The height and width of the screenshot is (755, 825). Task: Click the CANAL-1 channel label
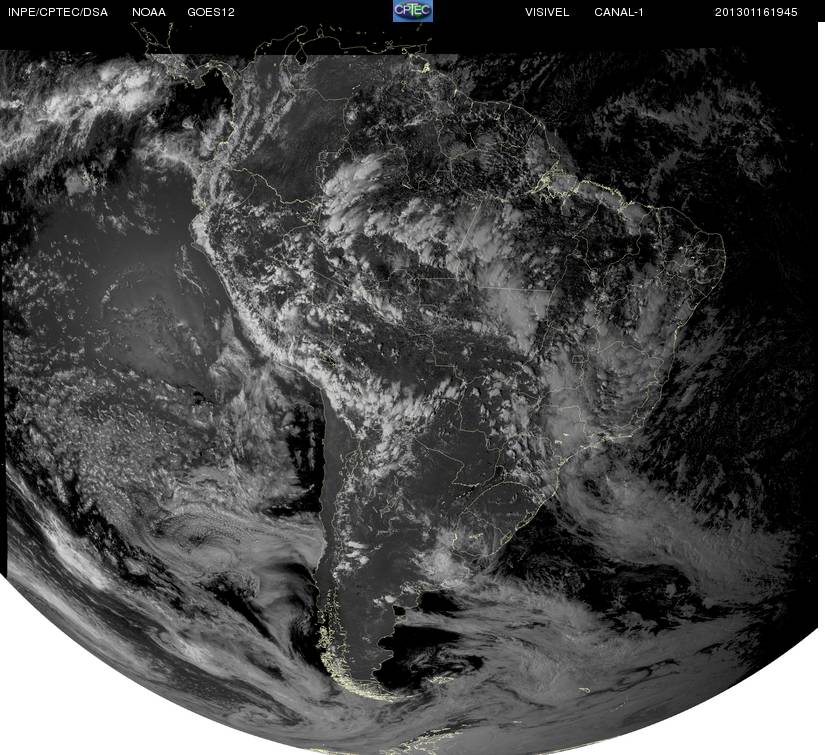pos(619,13)
